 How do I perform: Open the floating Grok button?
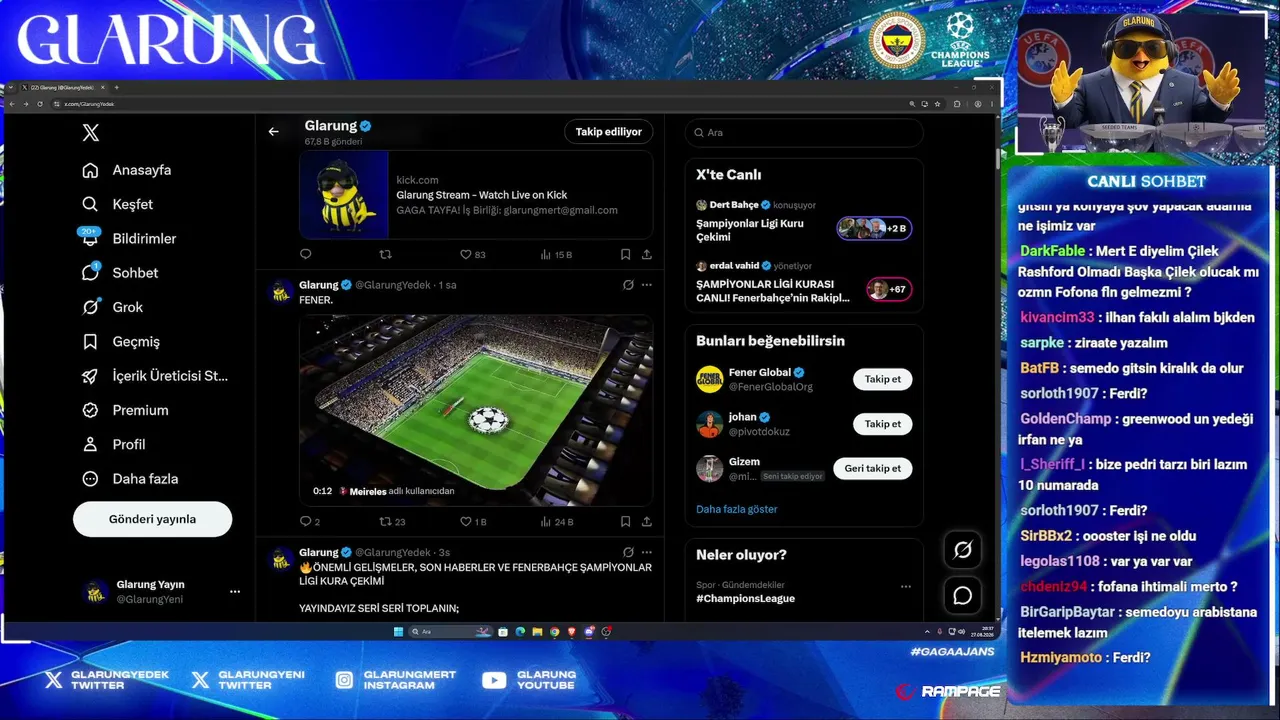tap(963, 550)
